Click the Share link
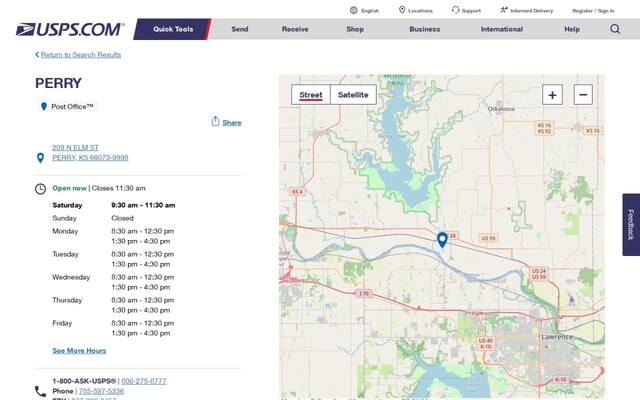Image resolution: width=640 pixels, height=400 pixels. click(232, 123)
